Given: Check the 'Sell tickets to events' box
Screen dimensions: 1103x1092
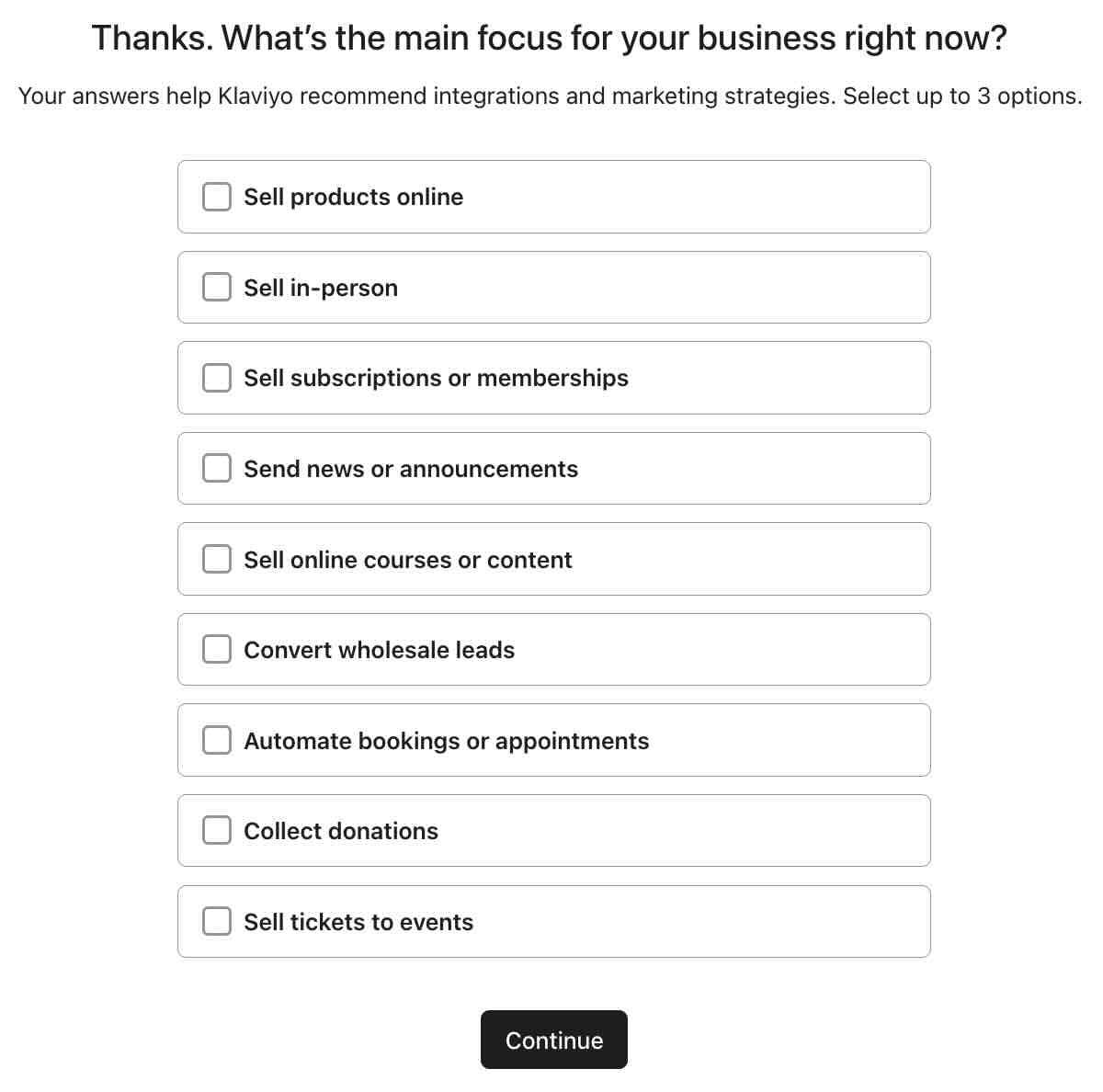Looking at the screenshot, I should tap(216, 920).
